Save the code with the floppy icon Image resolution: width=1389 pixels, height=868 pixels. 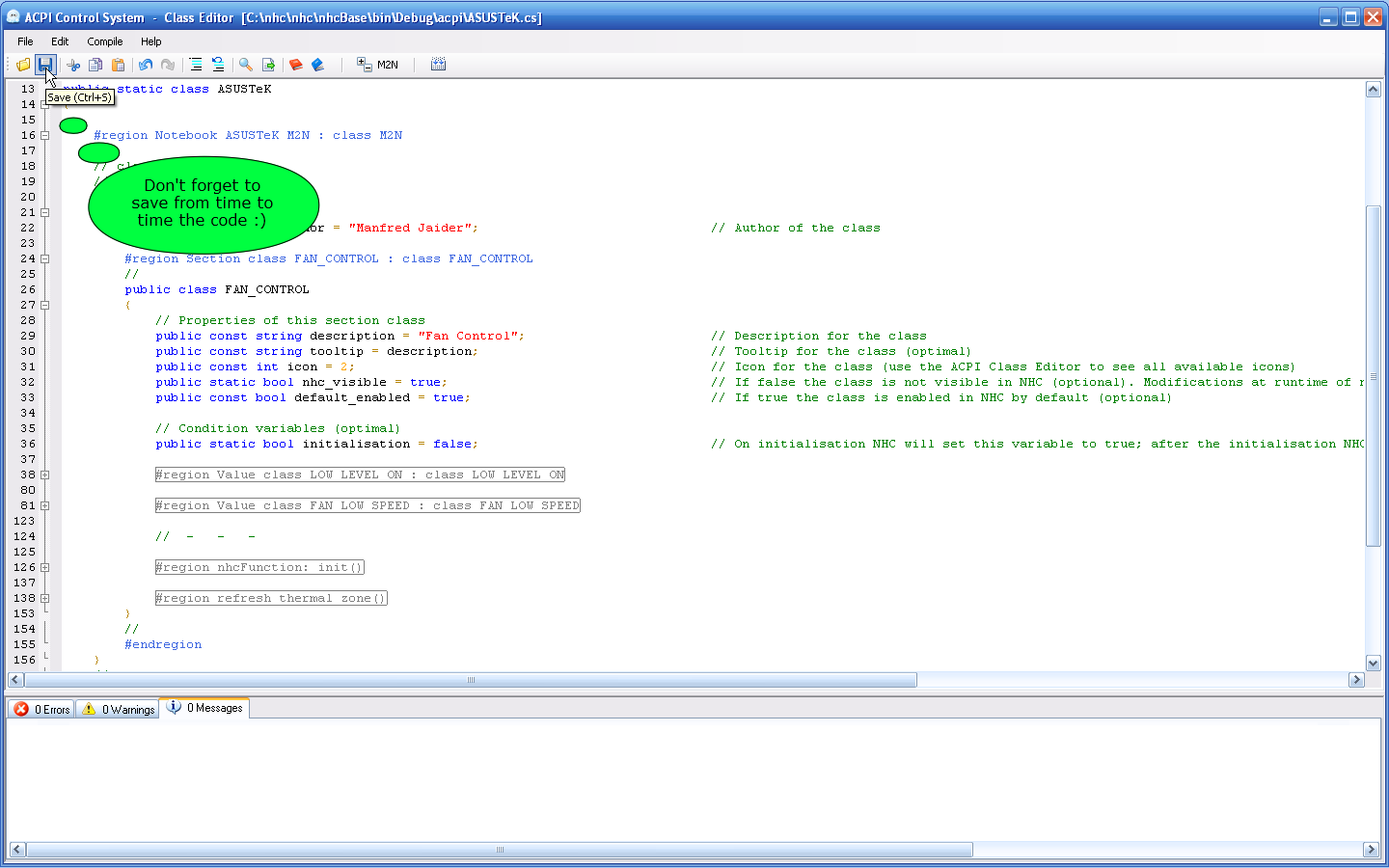45,65
